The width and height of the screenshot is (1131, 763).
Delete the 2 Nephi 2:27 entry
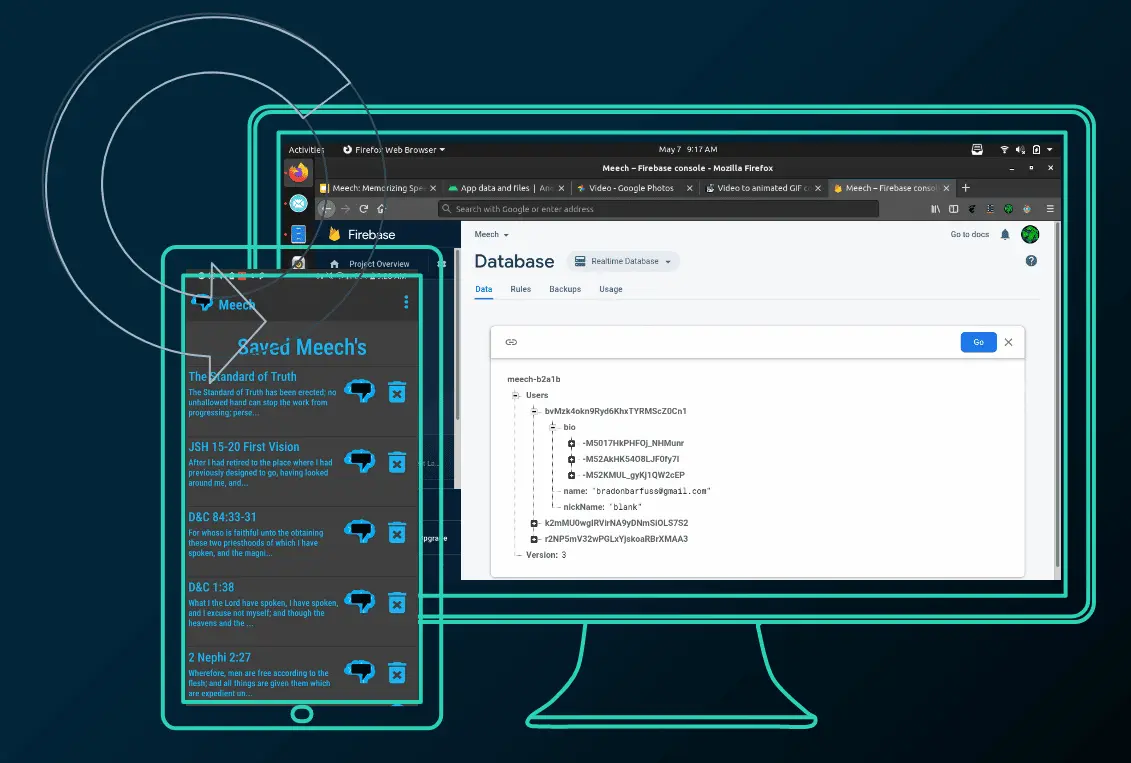tap(397, 673)
